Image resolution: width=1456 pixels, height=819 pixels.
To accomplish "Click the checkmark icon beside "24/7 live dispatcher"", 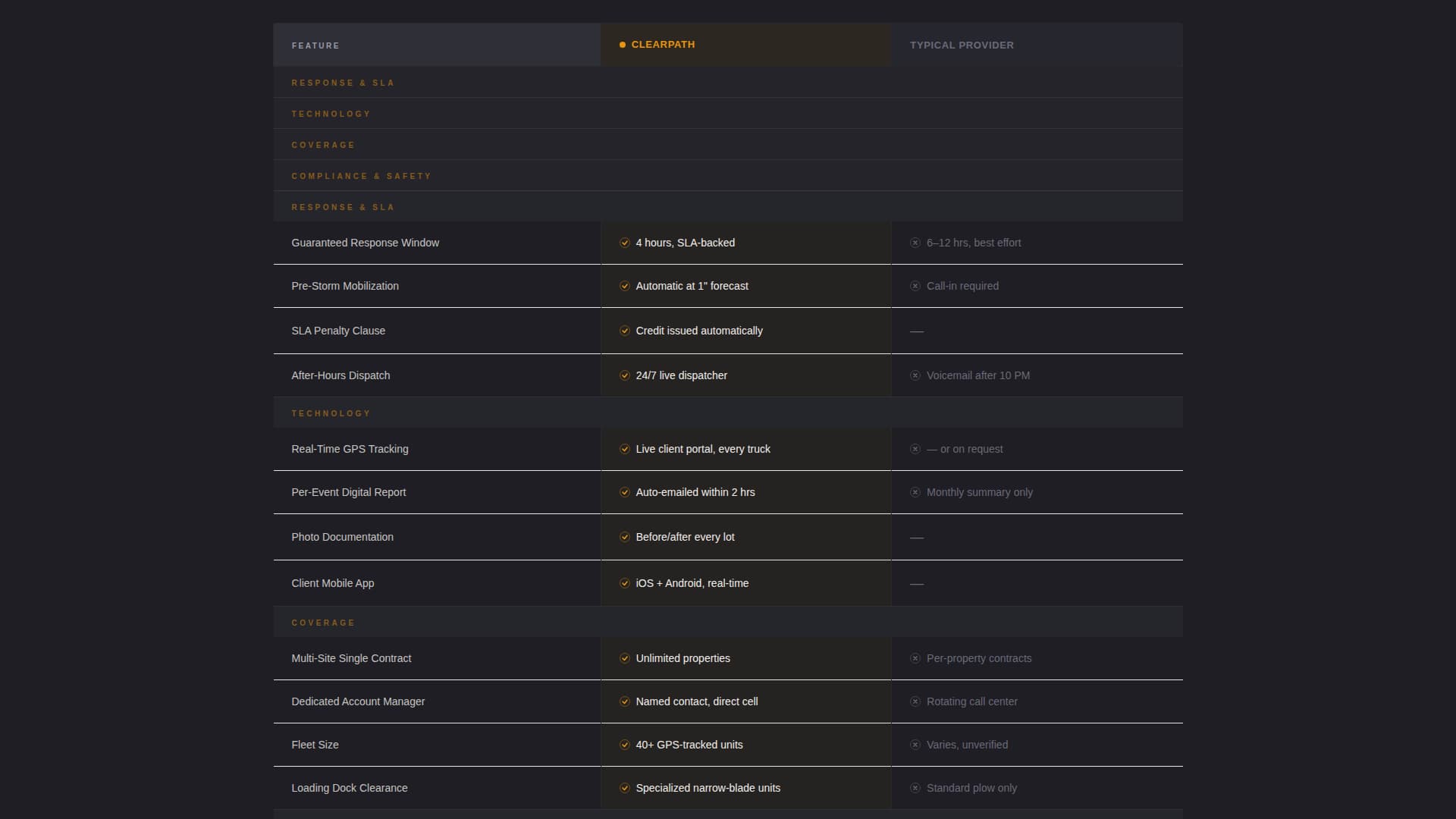I will pyautogui.click(x=625, y=375).
